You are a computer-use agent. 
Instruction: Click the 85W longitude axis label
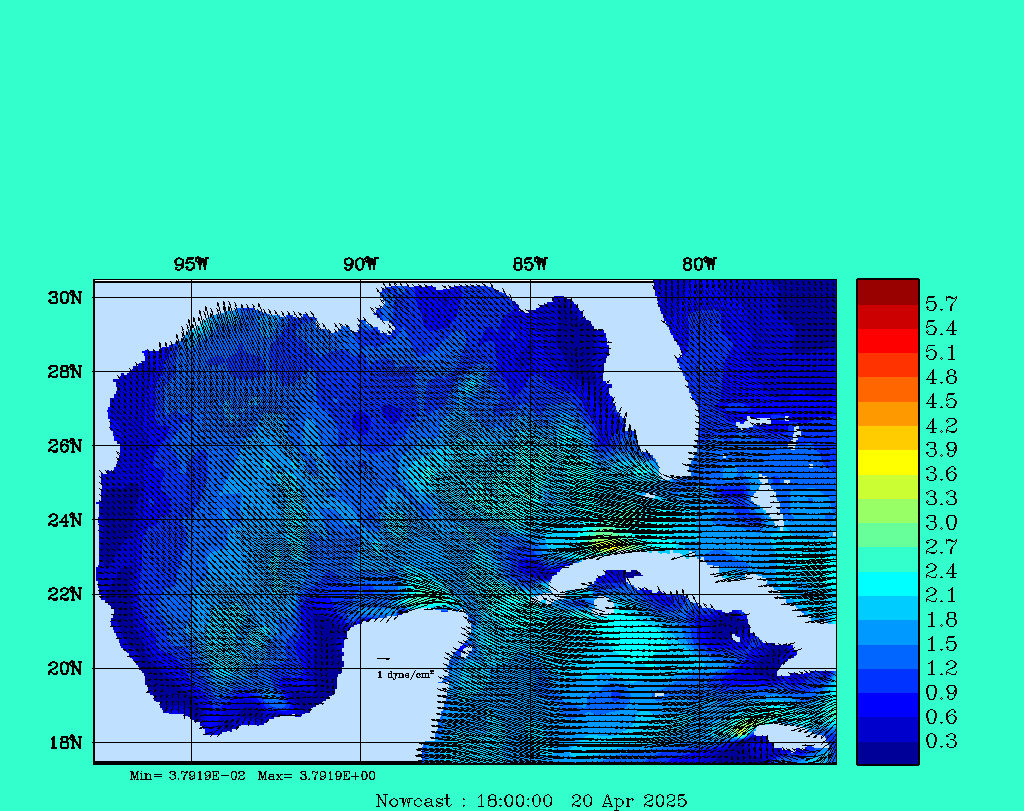click(x=530, y=264)
